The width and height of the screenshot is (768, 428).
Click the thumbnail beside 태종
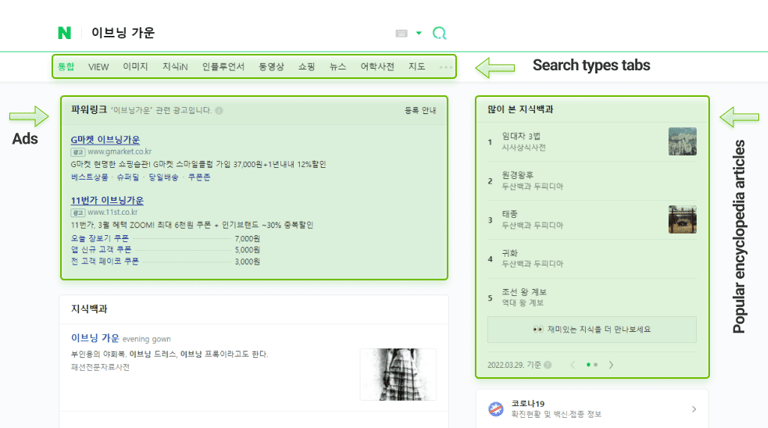point(682,219)
